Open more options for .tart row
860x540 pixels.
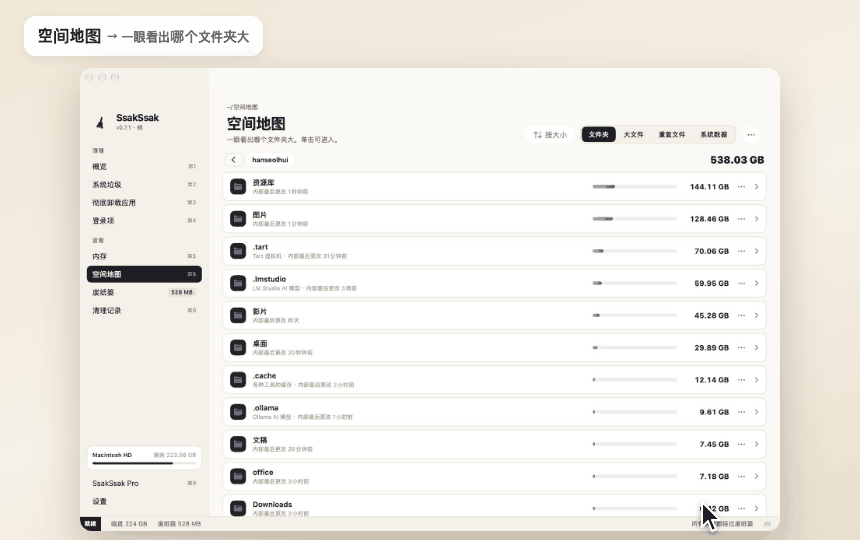point(742,251)
